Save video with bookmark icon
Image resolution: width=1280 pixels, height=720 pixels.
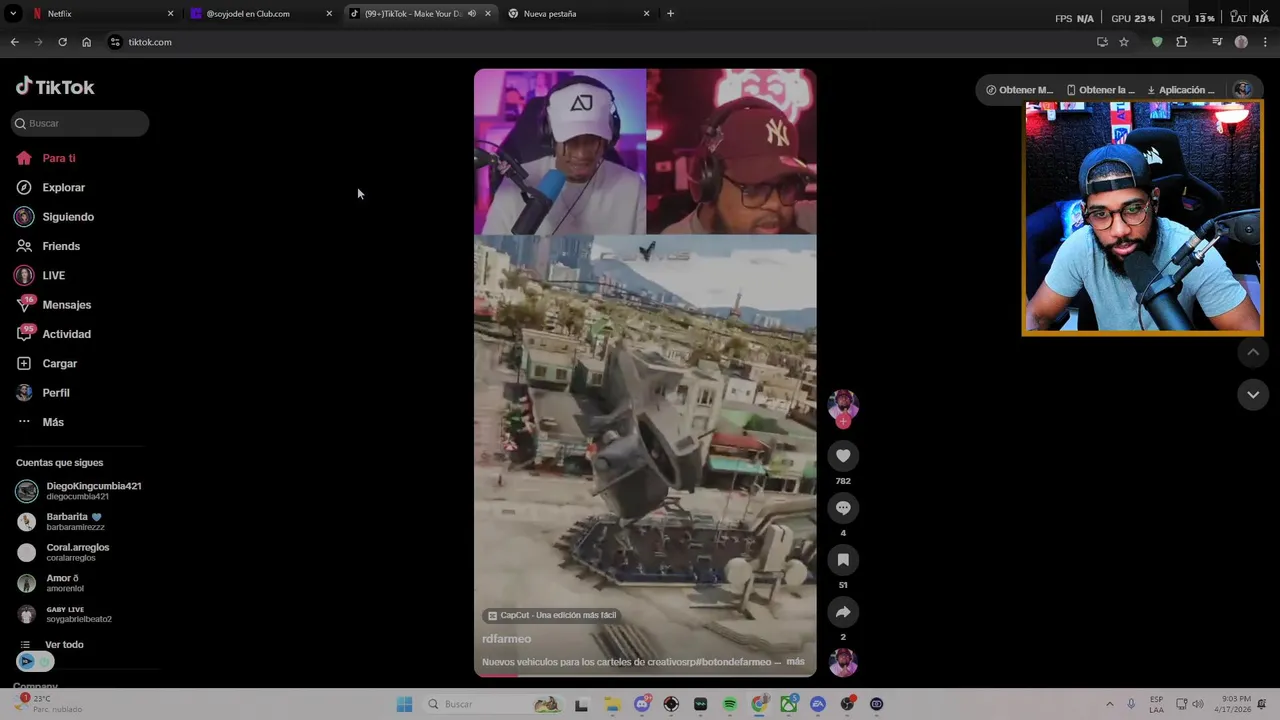click(x=843, y=560)
